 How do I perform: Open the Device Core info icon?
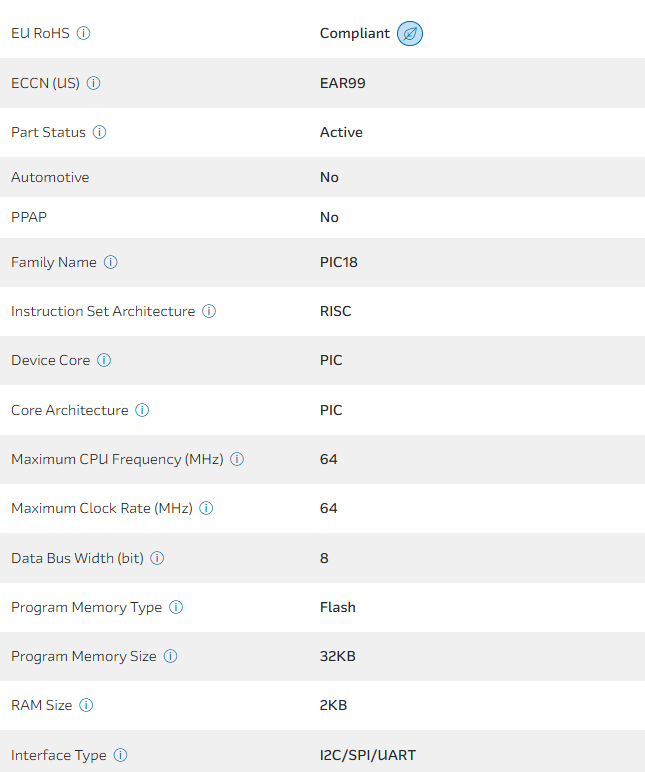(104, 360)
